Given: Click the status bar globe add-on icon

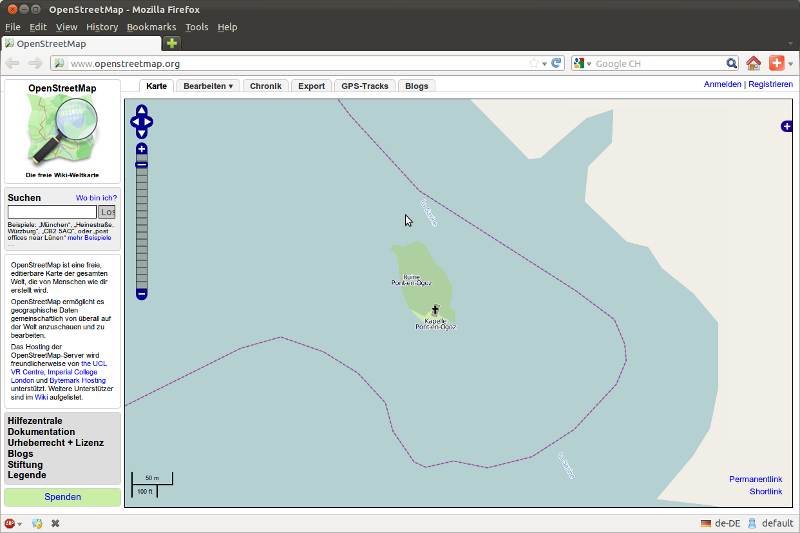Looking at the screenshot, I should point(37,523).
